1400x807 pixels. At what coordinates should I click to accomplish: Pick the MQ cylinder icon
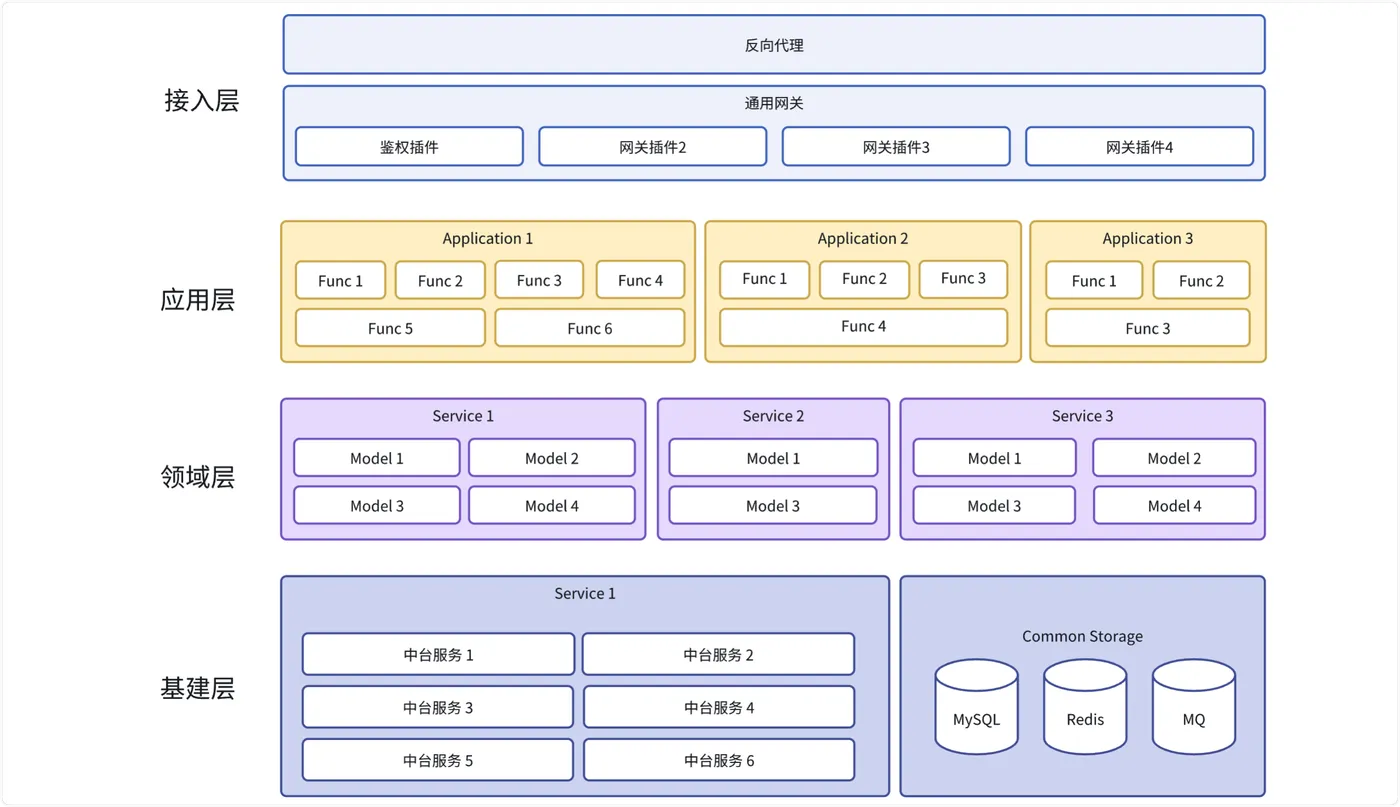coord(1194,707)
